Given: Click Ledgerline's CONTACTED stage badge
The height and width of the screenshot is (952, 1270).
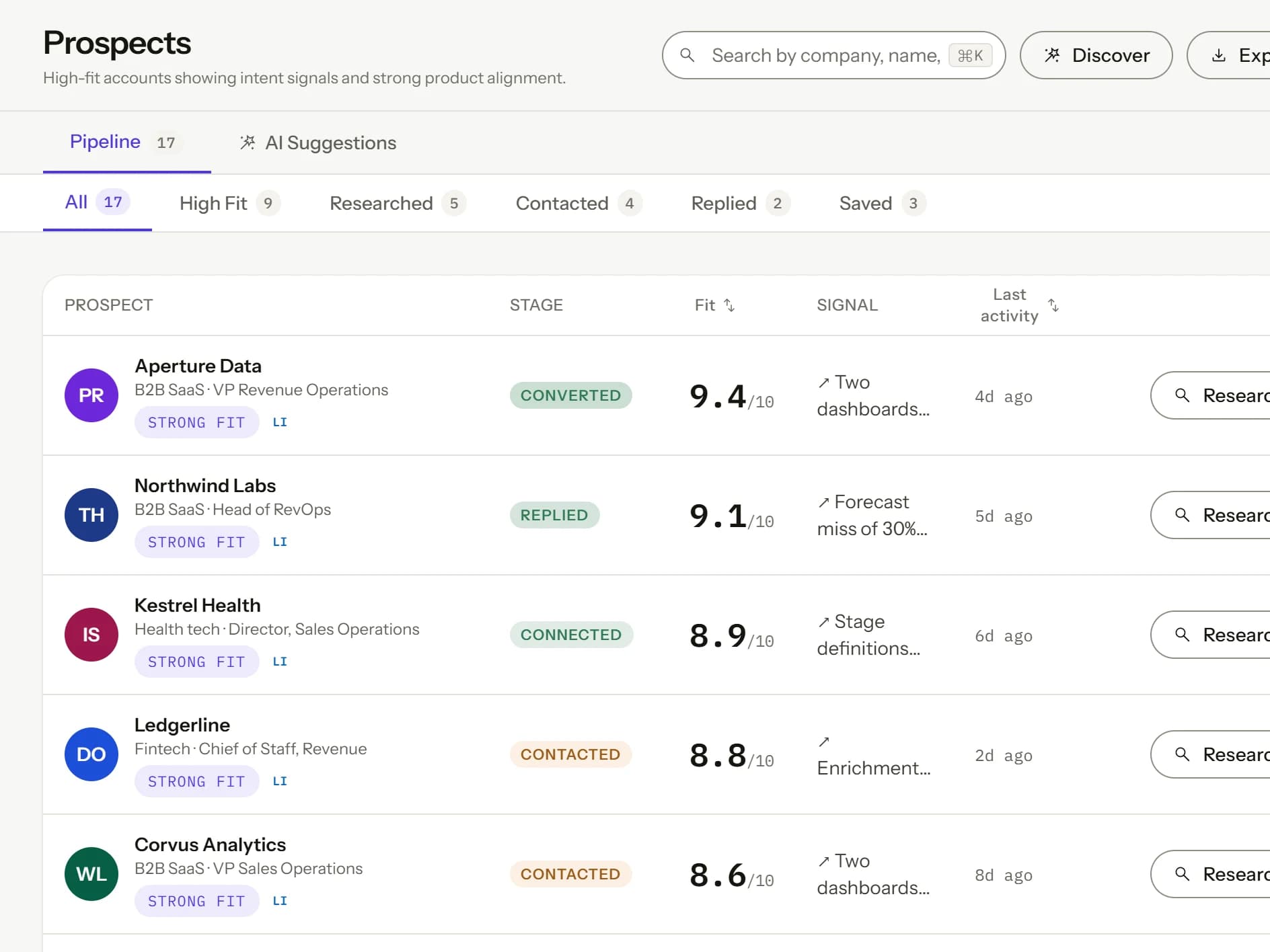Looking at the screenshot, I should [570, 754].
